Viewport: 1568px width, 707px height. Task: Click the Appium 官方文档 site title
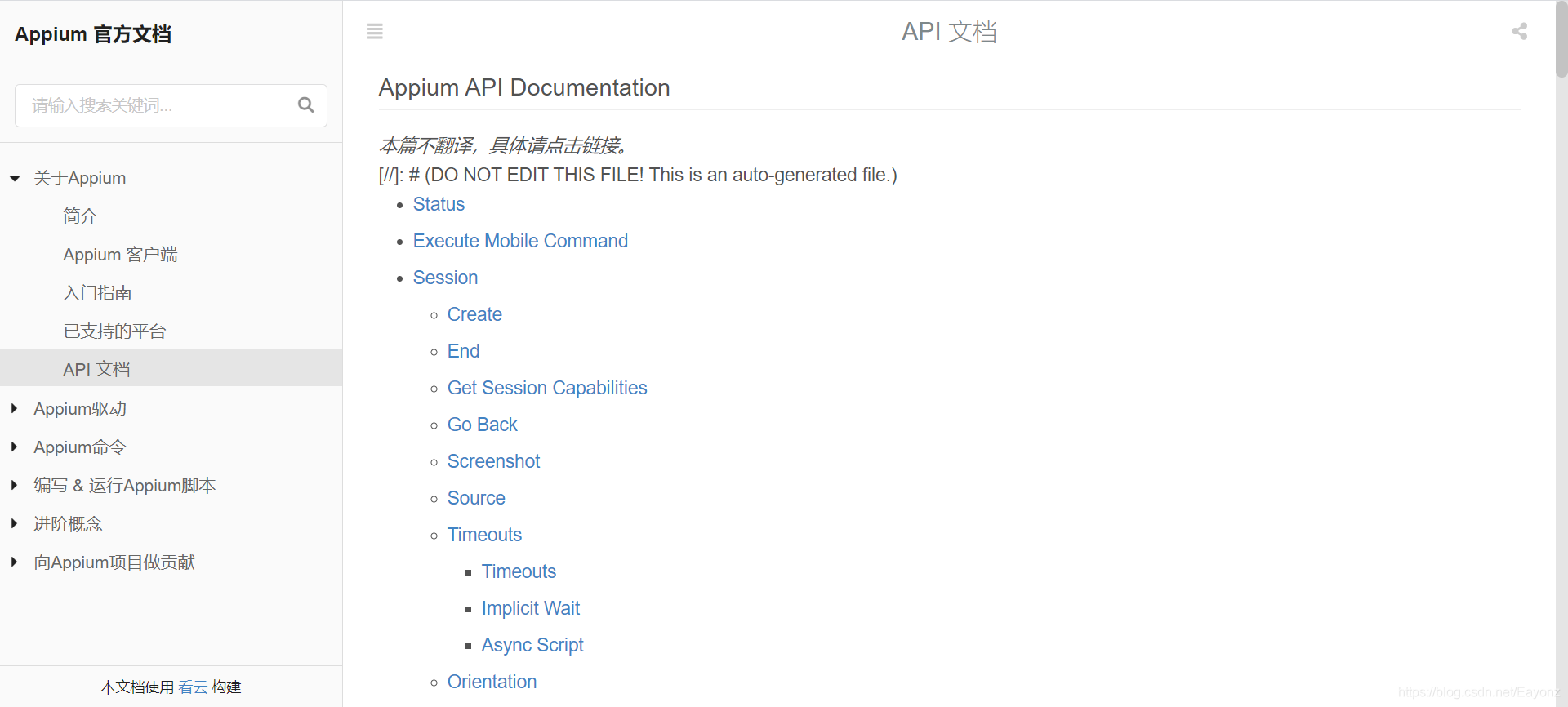point(93,34)
